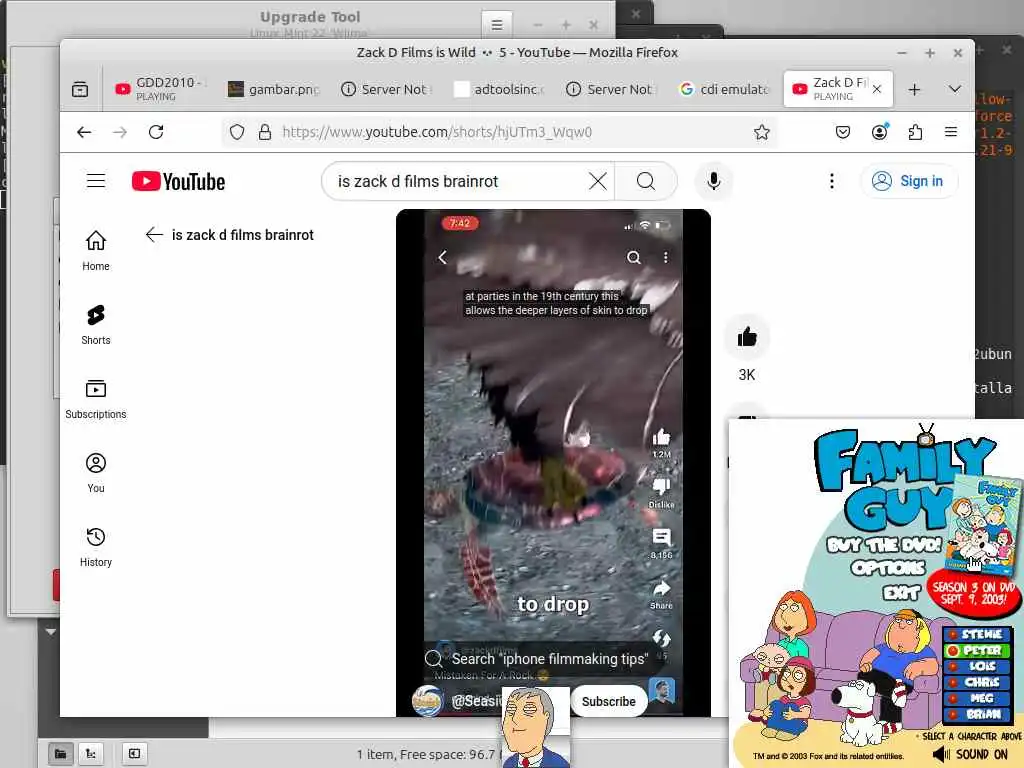Select STEWIE character
This screenshot has height=768, width=1024.
tap(977, 634)
